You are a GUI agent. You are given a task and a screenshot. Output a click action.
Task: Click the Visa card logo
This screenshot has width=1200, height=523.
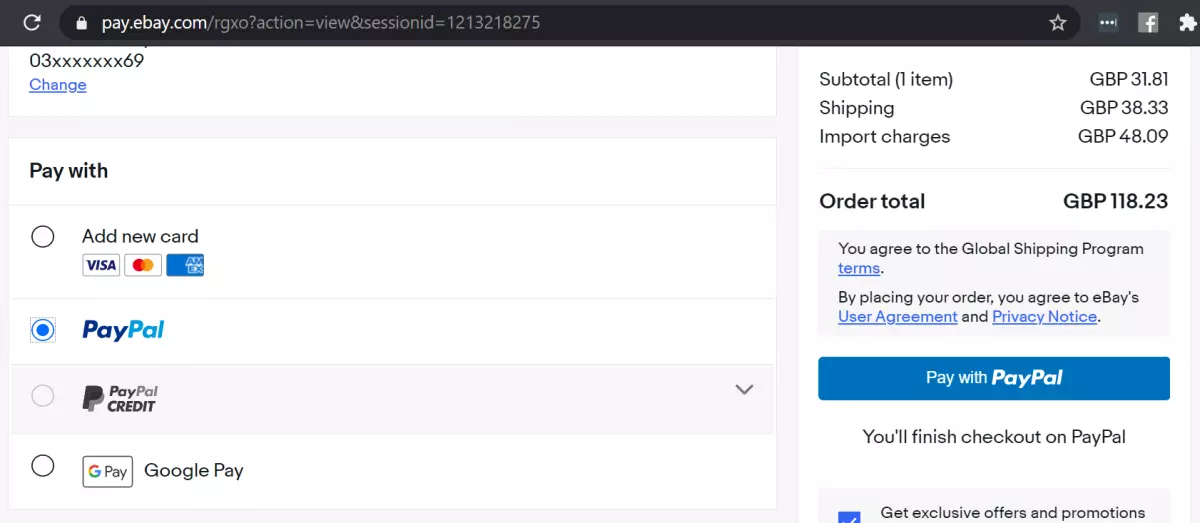(x=101, y=265)
